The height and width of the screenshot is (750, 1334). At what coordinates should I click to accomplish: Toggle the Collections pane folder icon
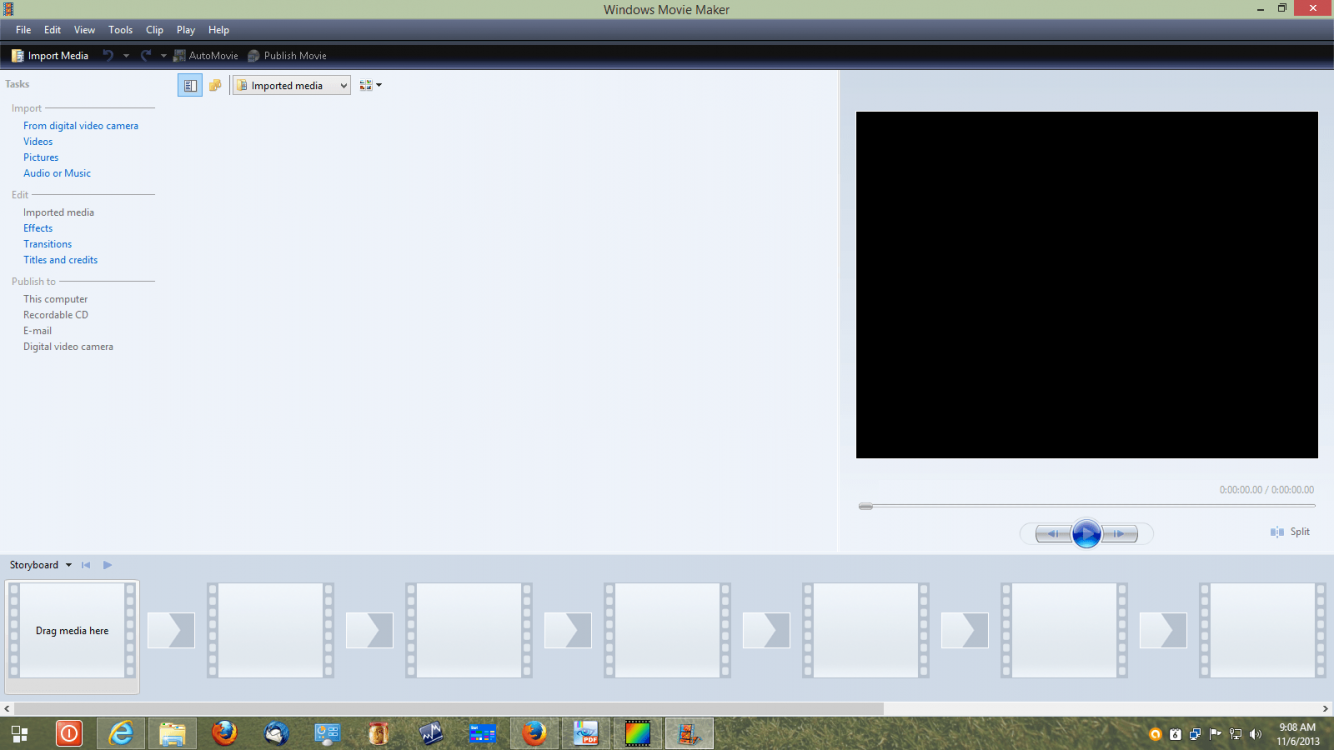click(214, 86)
